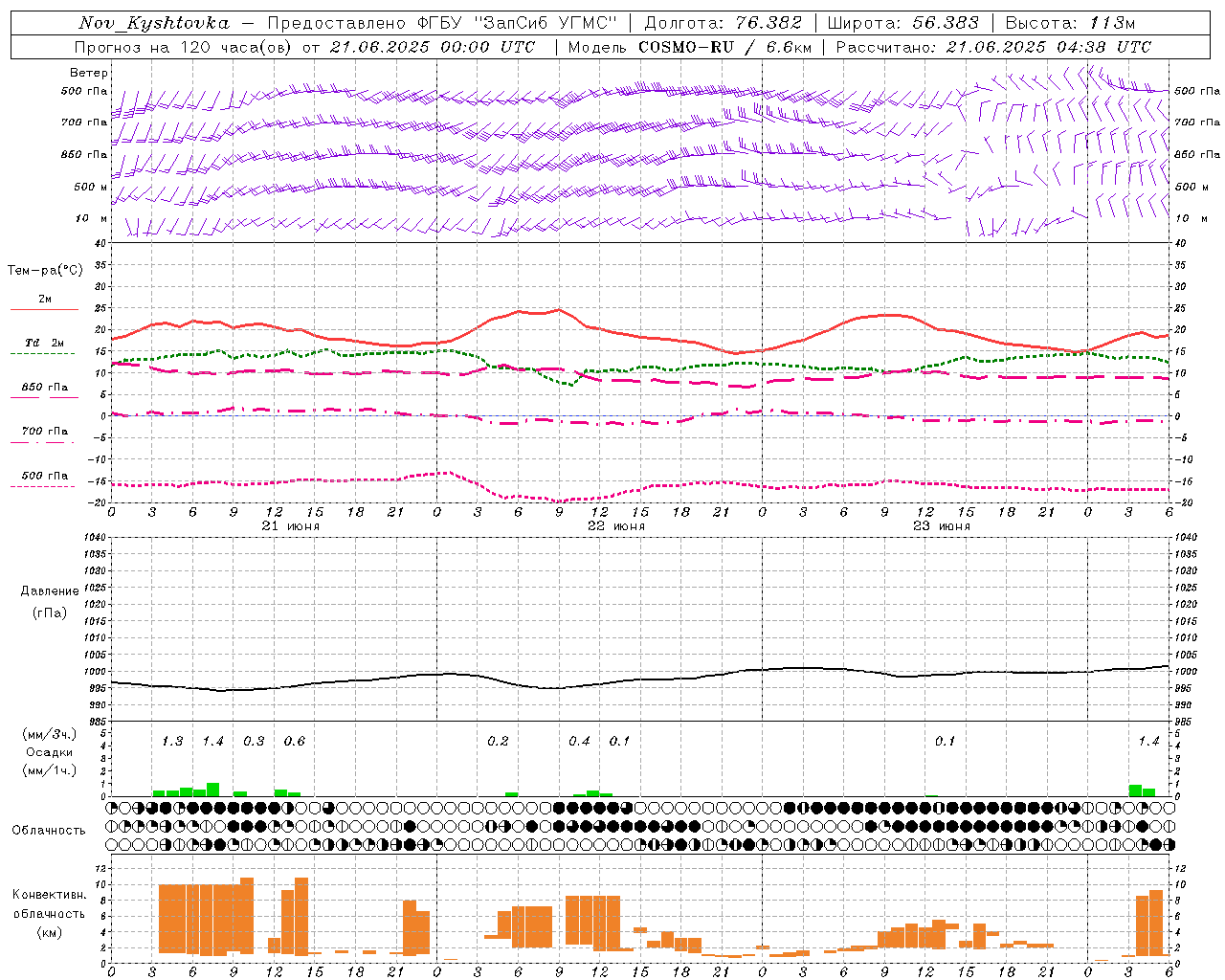The height and width of the screenshot is (980, 1225).
Task: Click the Долгота: 76.382 value
Action: pos(724,23)
